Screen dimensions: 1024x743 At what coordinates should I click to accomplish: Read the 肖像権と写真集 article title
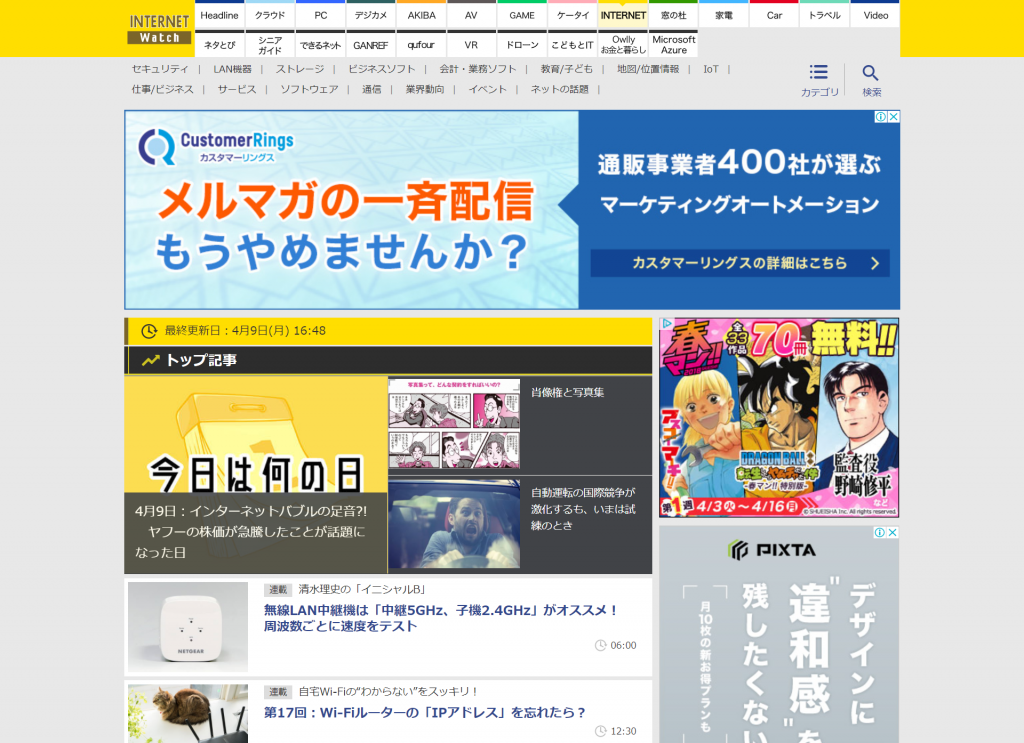[x=568, y=392]
